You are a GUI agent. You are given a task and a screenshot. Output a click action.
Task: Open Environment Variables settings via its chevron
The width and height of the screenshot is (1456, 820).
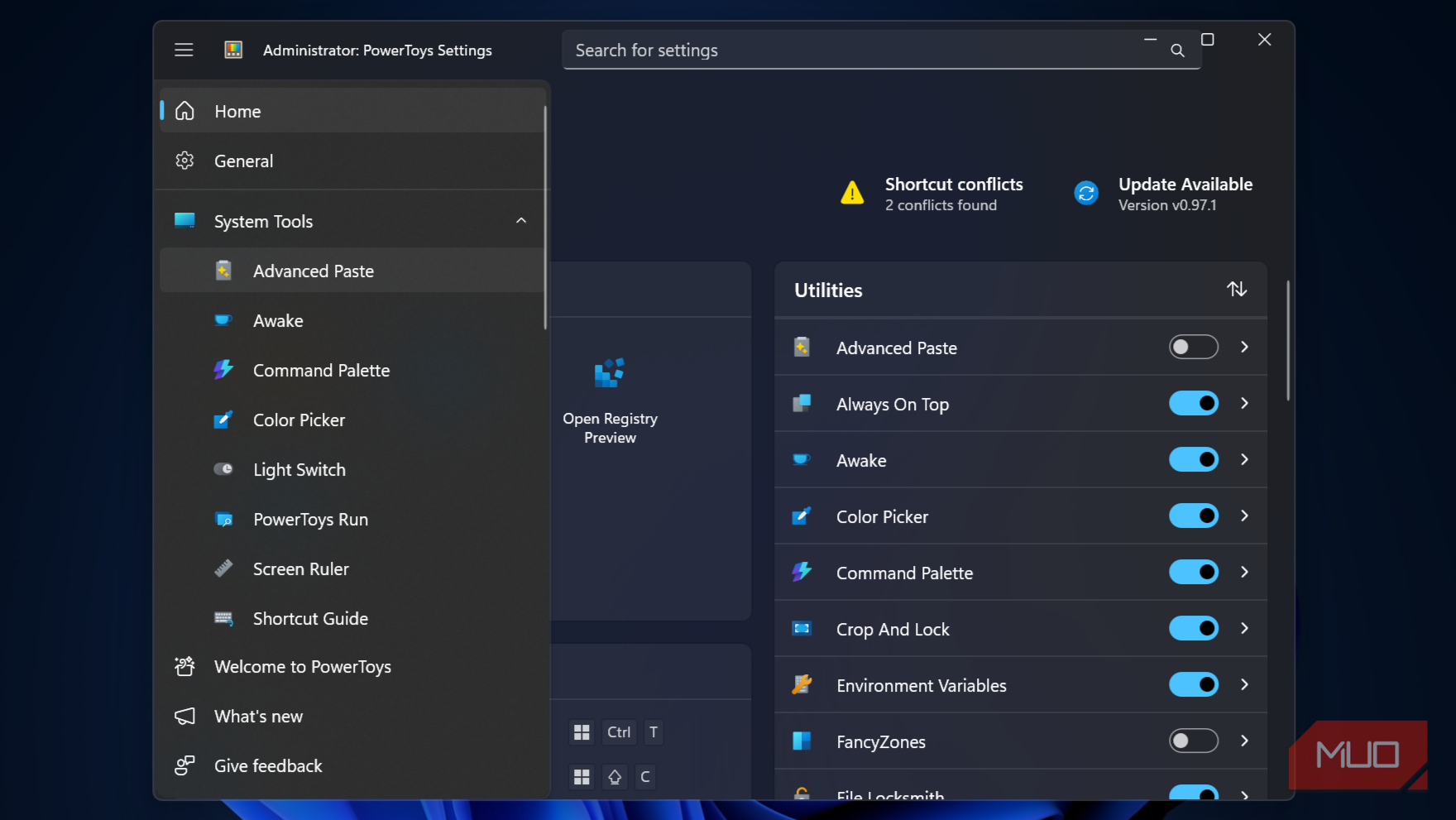coord(1244,684)
